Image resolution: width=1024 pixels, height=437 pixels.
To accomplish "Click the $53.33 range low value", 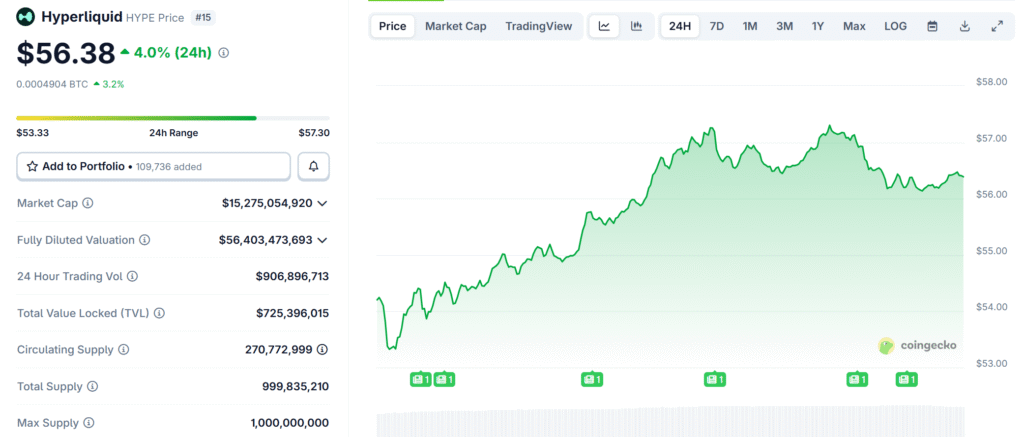I will 33,133.
